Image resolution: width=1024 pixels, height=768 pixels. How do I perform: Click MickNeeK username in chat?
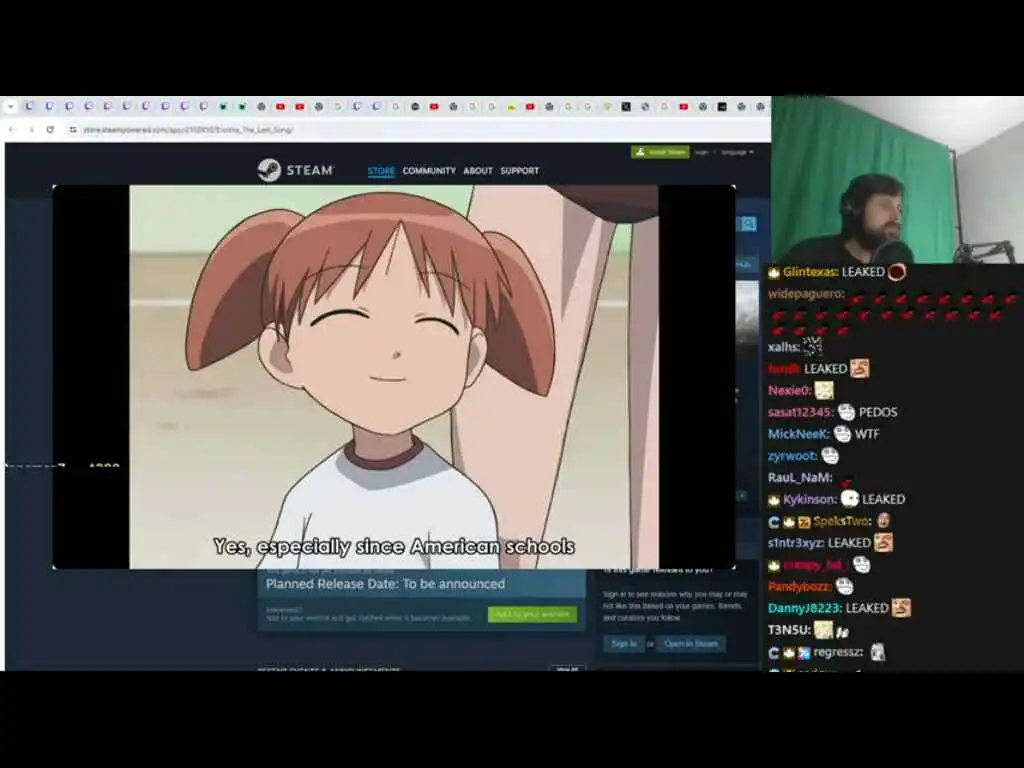click(x=798, y=434)
